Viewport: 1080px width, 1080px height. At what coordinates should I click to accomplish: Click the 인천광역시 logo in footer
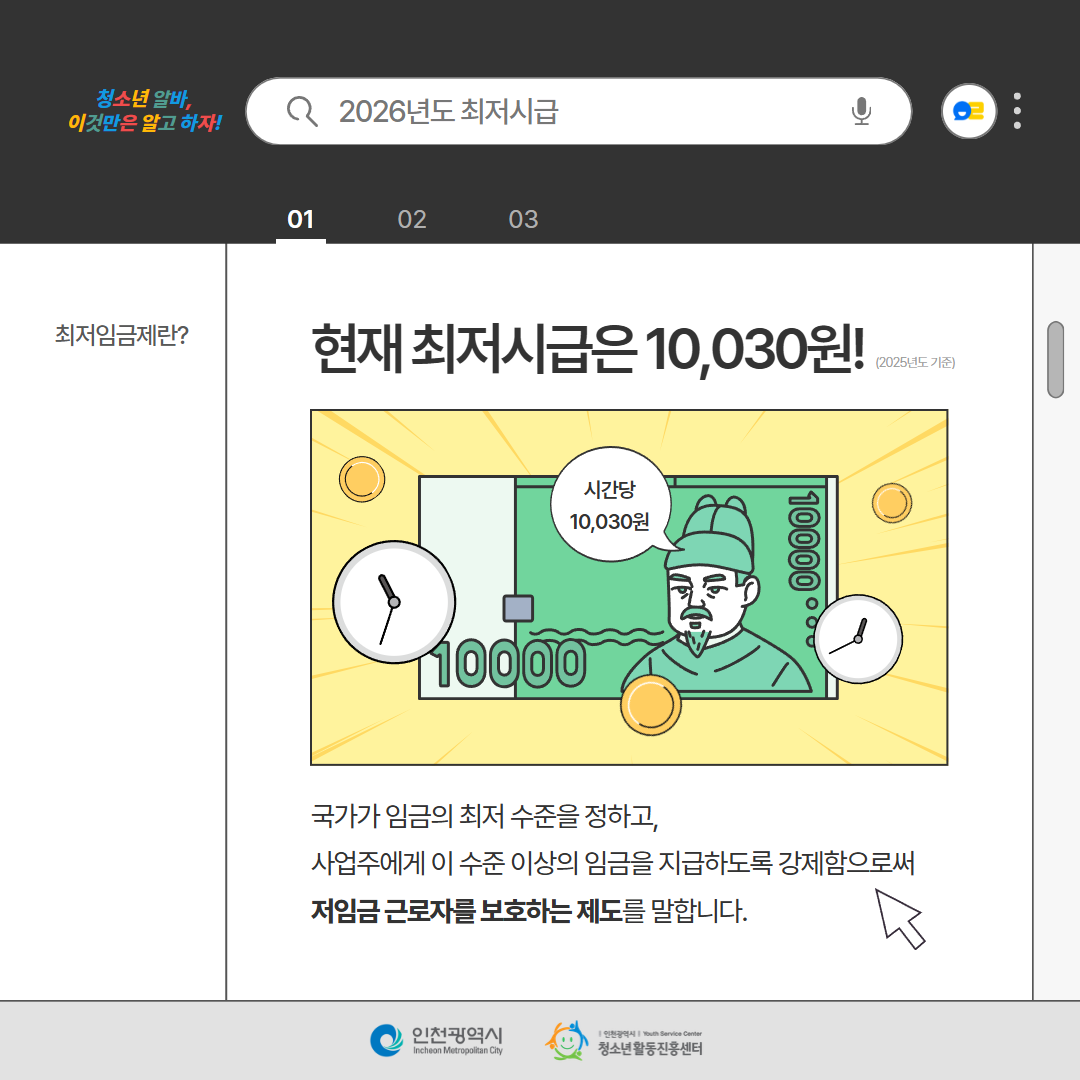pyautogui.click(x=436, y=1040)
